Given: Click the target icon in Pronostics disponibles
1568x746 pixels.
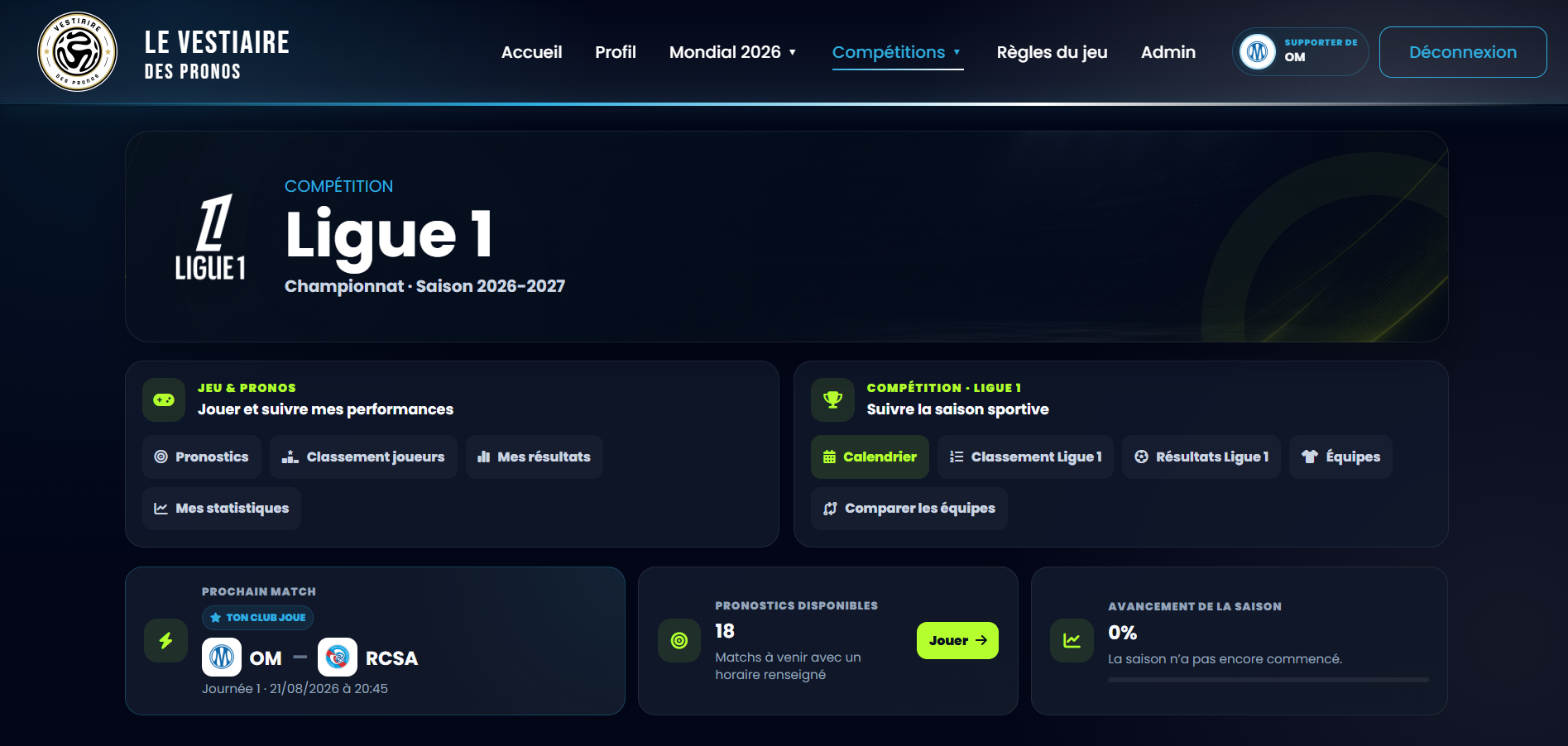Looking at the screenshot, I should coord(679,641).
